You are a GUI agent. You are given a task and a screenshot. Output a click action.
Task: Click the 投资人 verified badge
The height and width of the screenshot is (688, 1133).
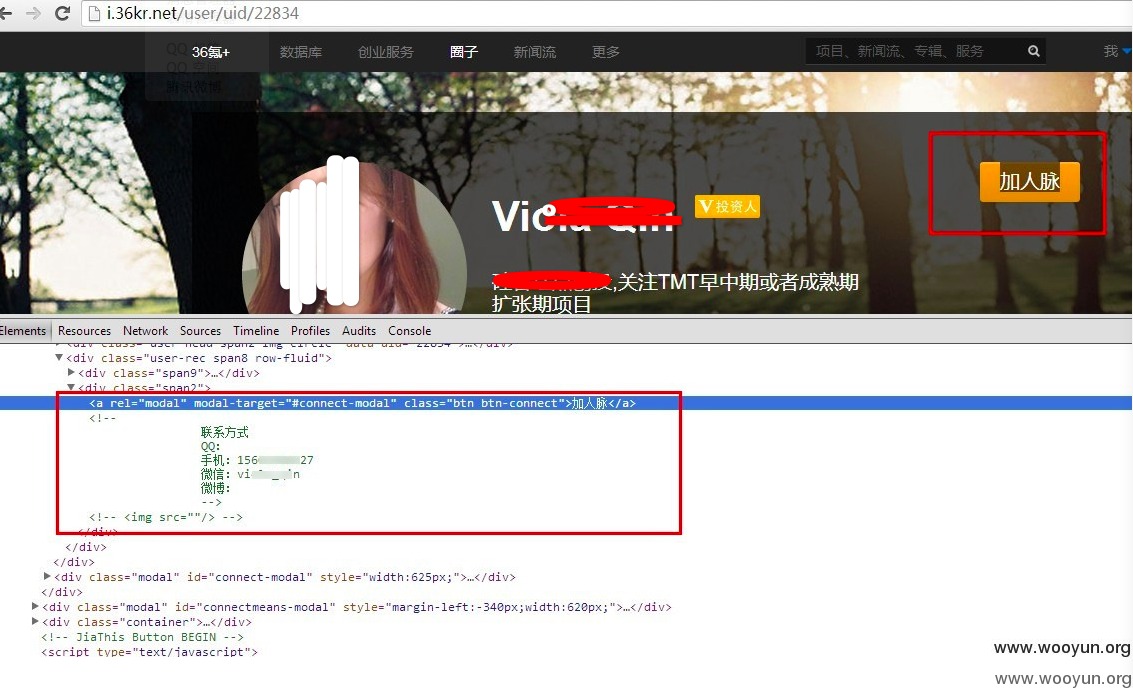[x=727, y=207]
